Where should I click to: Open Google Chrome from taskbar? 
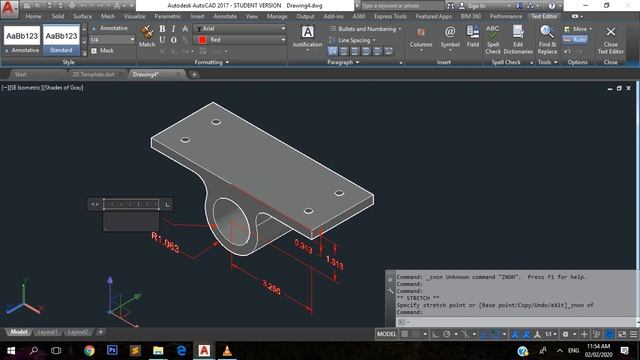click(x=89, y=350)
